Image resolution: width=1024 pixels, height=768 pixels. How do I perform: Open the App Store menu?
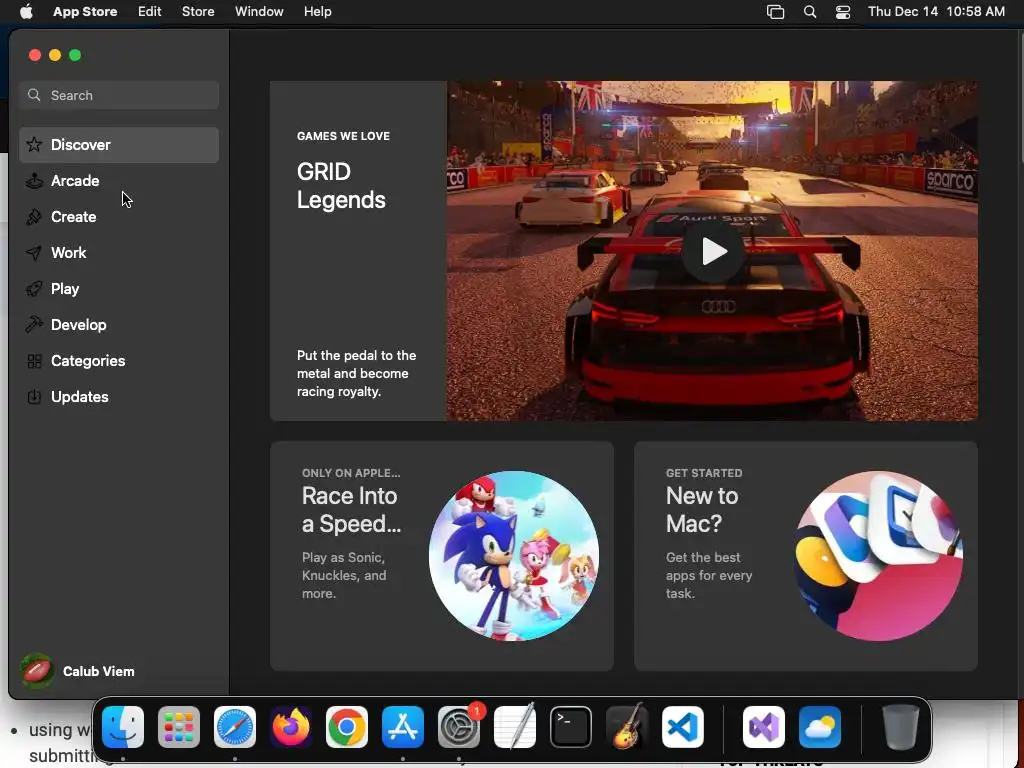point(85,12)
